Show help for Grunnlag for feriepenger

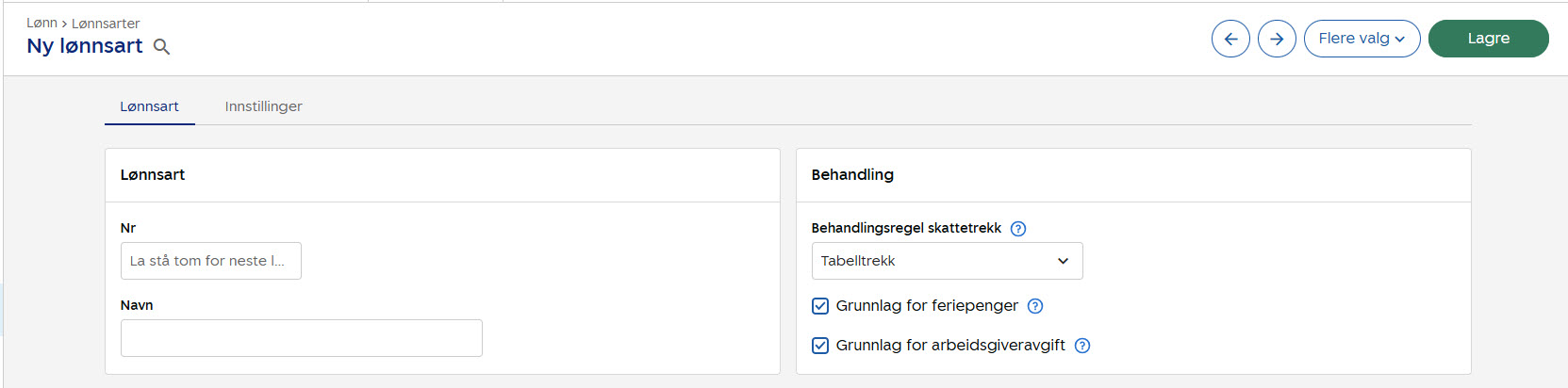pyautogui.click(x=1035, y=306)
